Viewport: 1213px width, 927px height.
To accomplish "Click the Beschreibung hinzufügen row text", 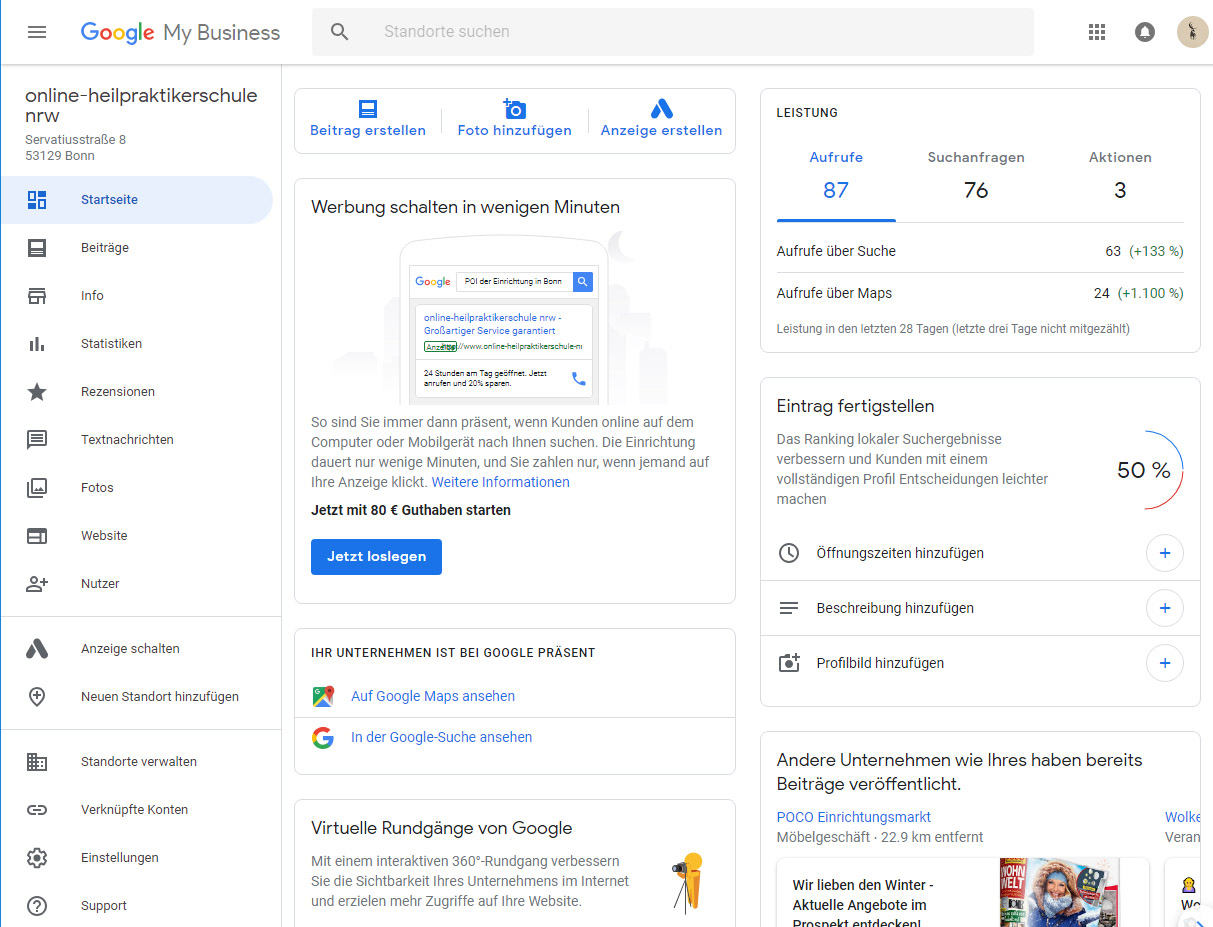I will click(895, 608).
